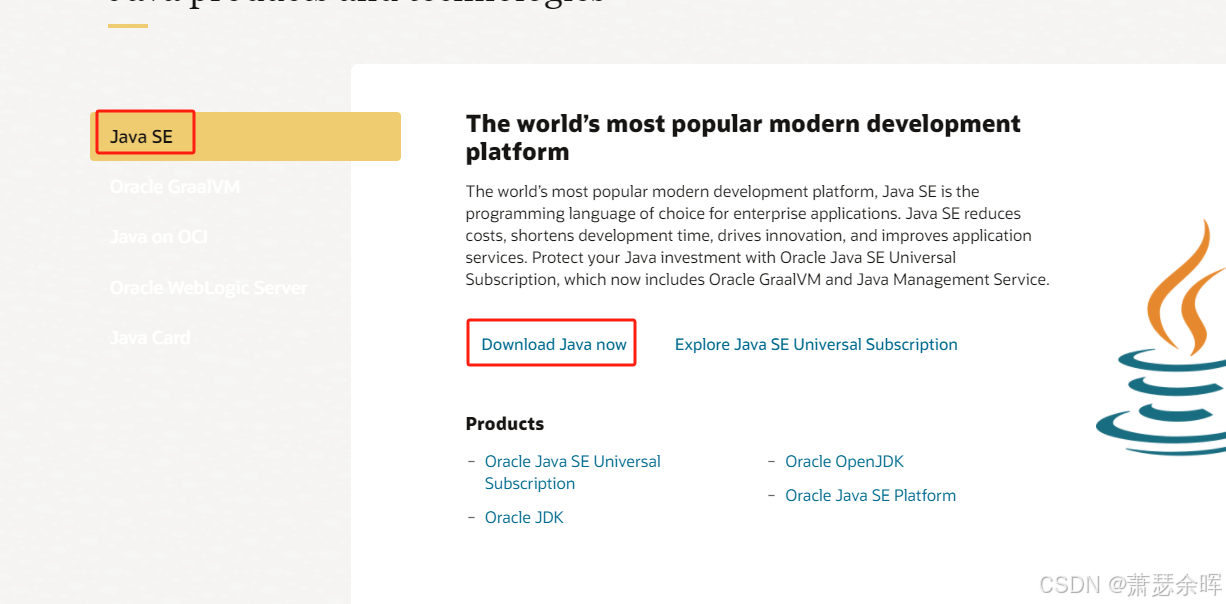The image size is (1226, 604).
Task: Visit the Oracle Java SE Platform link
Action: tap(870, 495)
